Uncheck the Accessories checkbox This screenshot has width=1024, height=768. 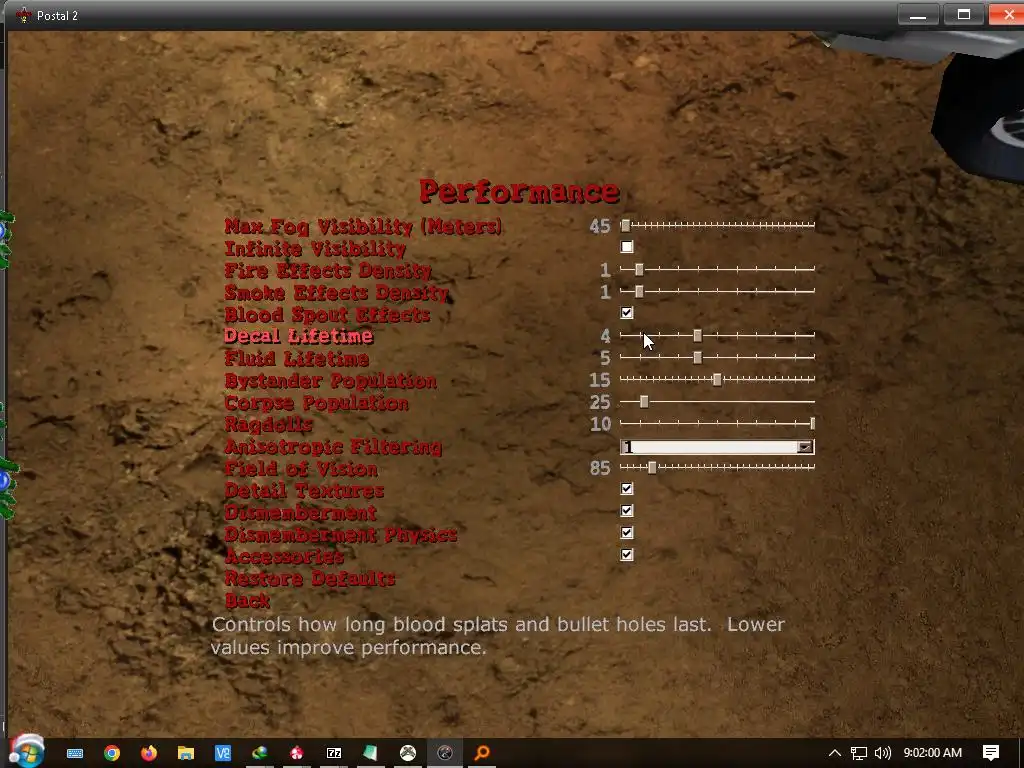pos(627,555)
